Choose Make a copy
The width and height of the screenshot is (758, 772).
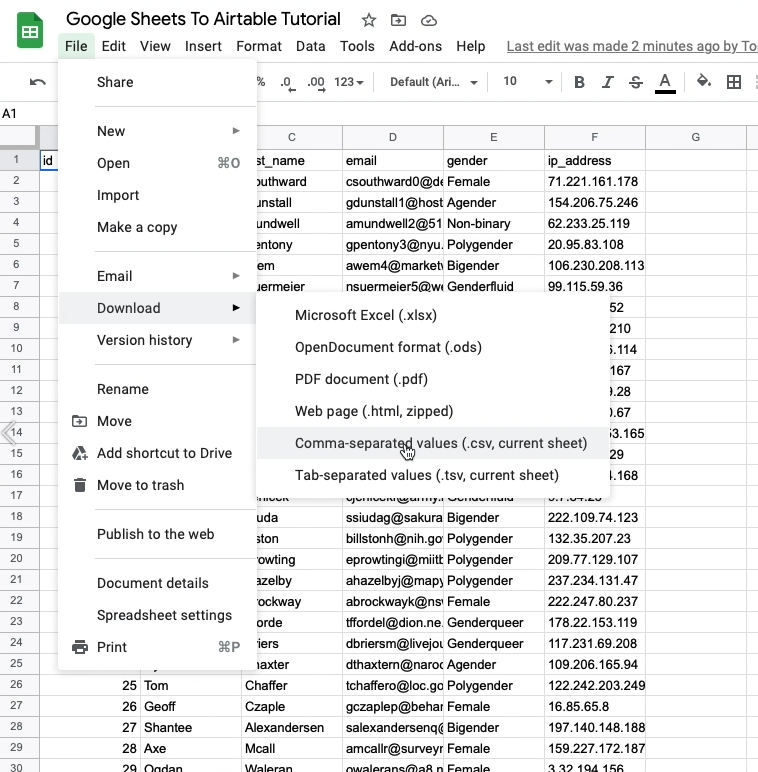click(x=158, y=227)
